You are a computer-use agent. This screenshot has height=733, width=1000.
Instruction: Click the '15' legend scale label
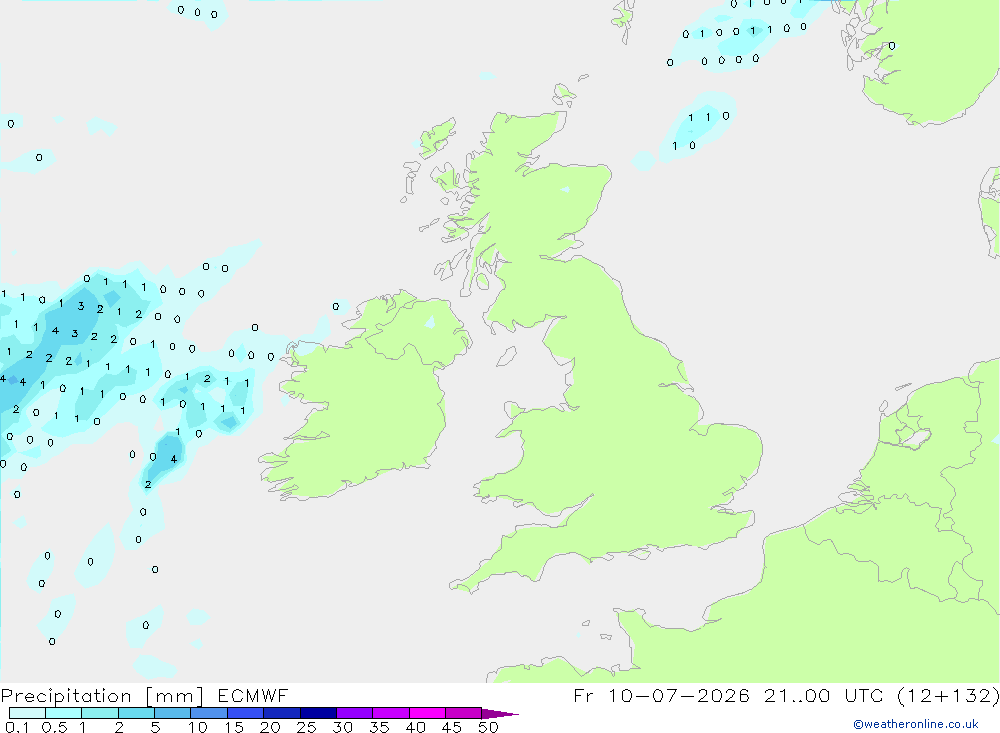pos(234,727)
